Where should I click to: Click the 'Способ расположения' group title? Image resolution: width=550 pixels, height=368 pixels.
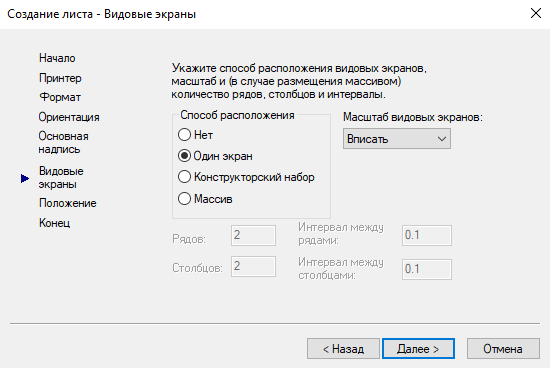click(237, 115)
